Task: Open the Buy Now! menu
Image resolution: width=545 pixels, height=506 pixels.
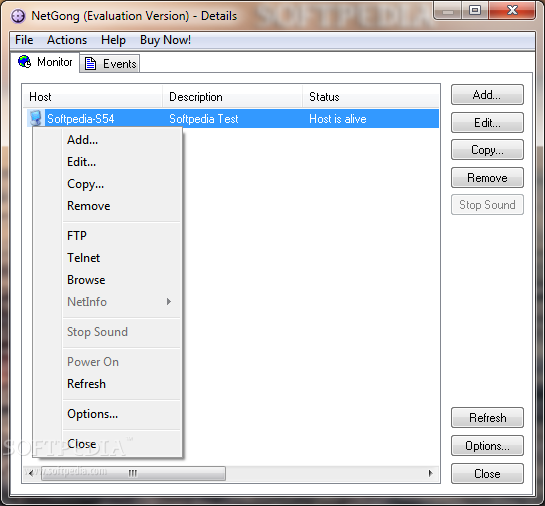Action: click(165, 40)
